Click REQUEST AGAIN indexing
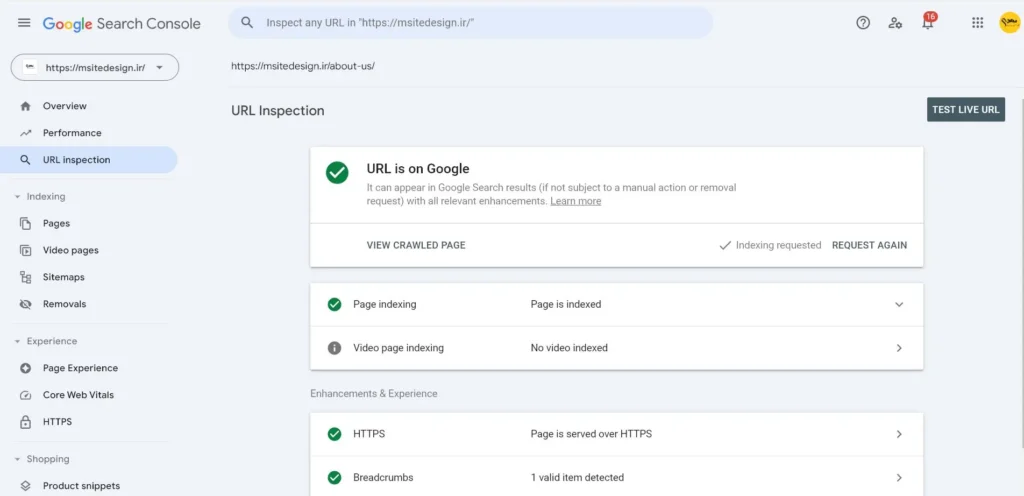The width and height of the screenshot is (1024, 496). tap(869, 245)
